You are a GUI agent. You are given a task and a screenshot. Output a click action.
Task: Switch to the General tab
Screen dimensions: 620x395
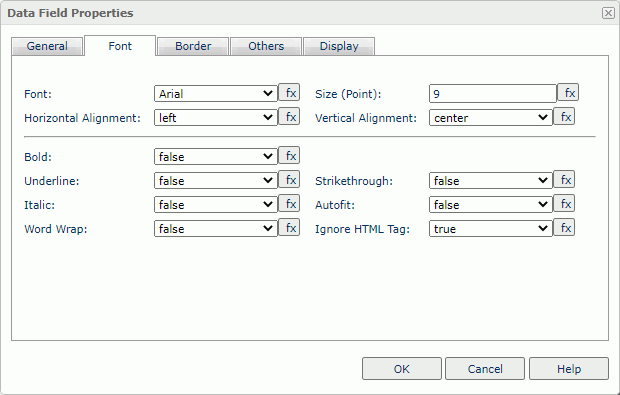[x=47, y=46]
